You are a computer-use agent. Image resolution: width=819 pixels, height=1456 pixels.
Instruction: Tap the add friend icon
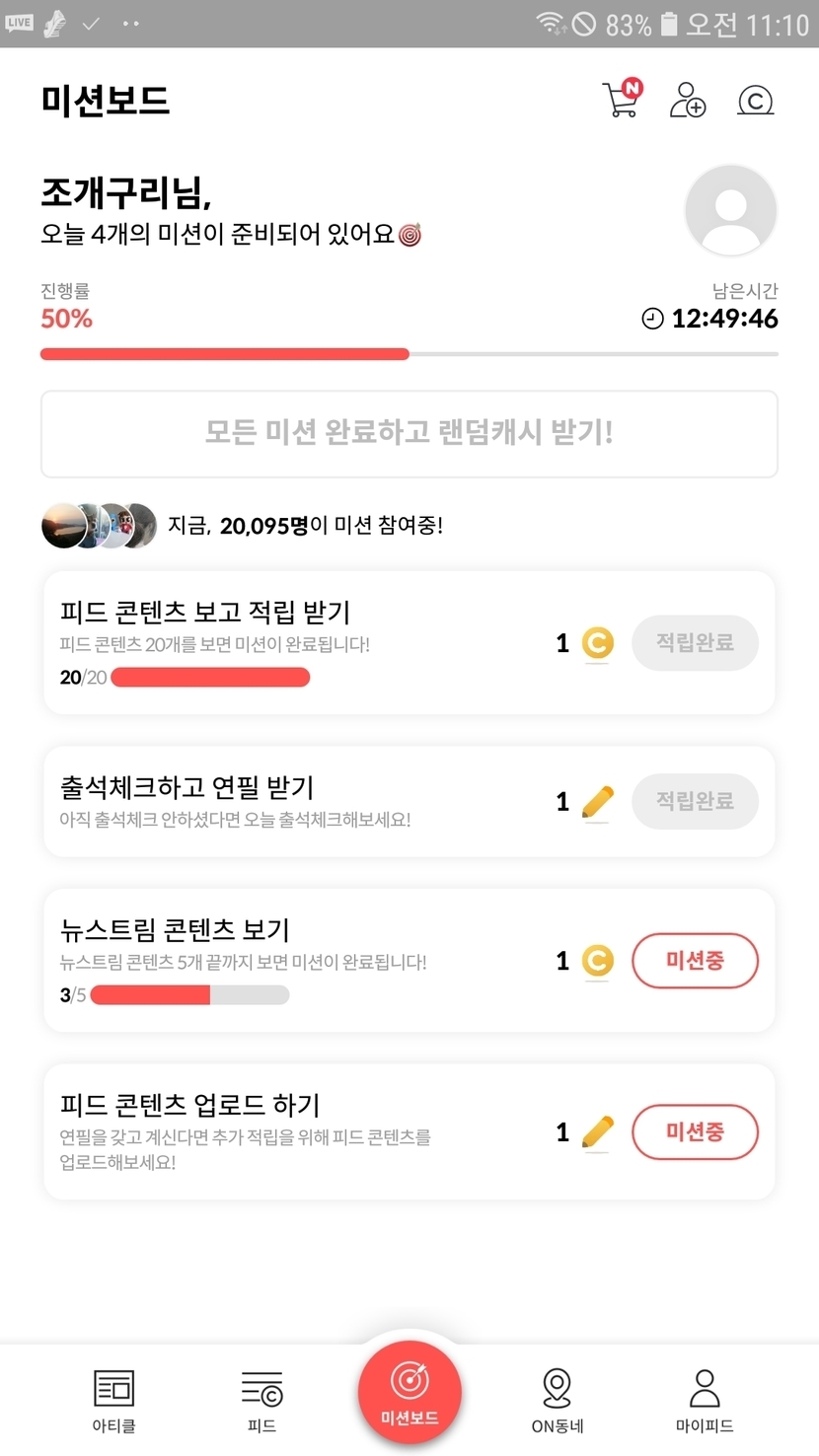688,100
